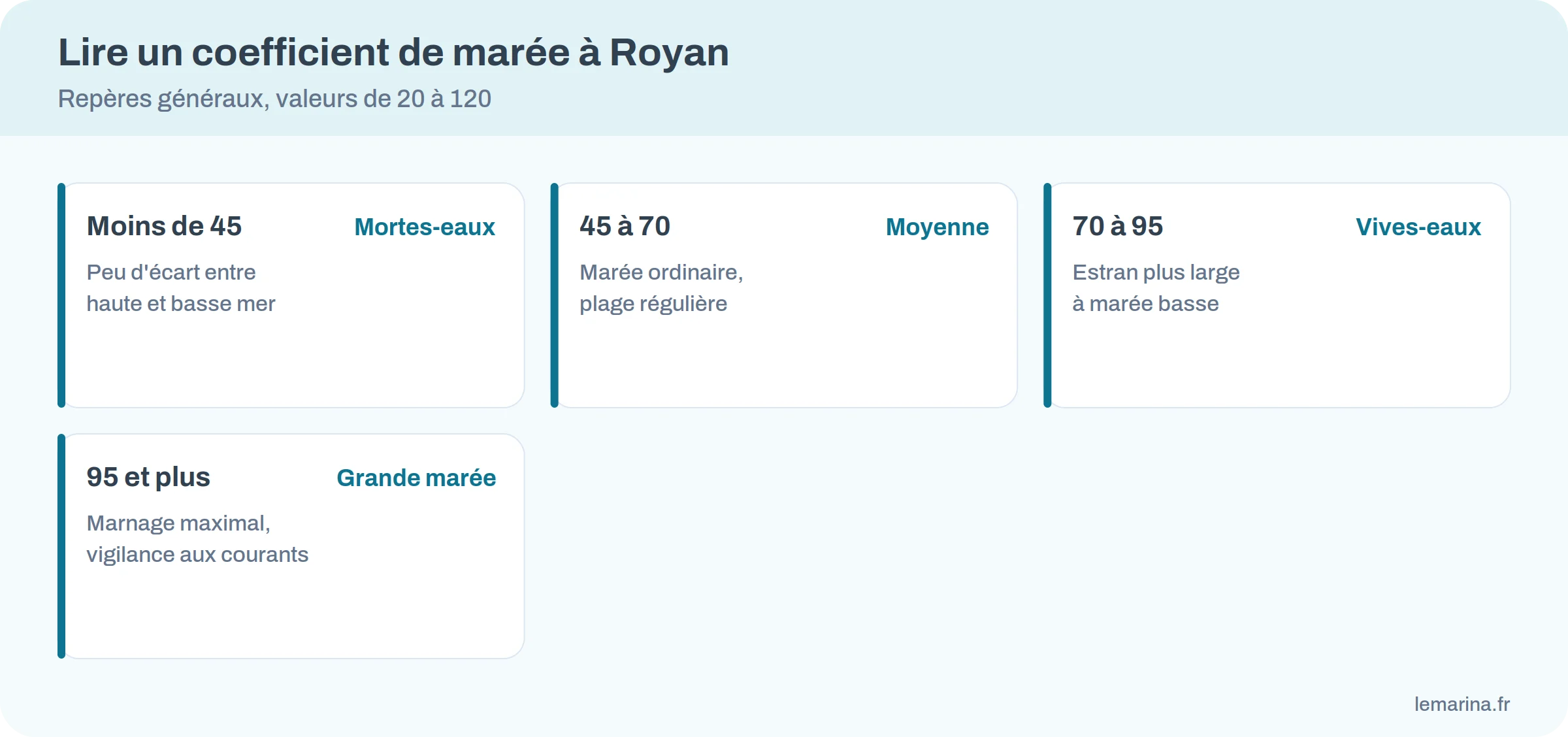The height and width of the screenshot is (737, 1568).
Task: Click the description 'Peu d'écart entre haute et basse mer'
Action: pyautogui.click(x=181, y=288)
